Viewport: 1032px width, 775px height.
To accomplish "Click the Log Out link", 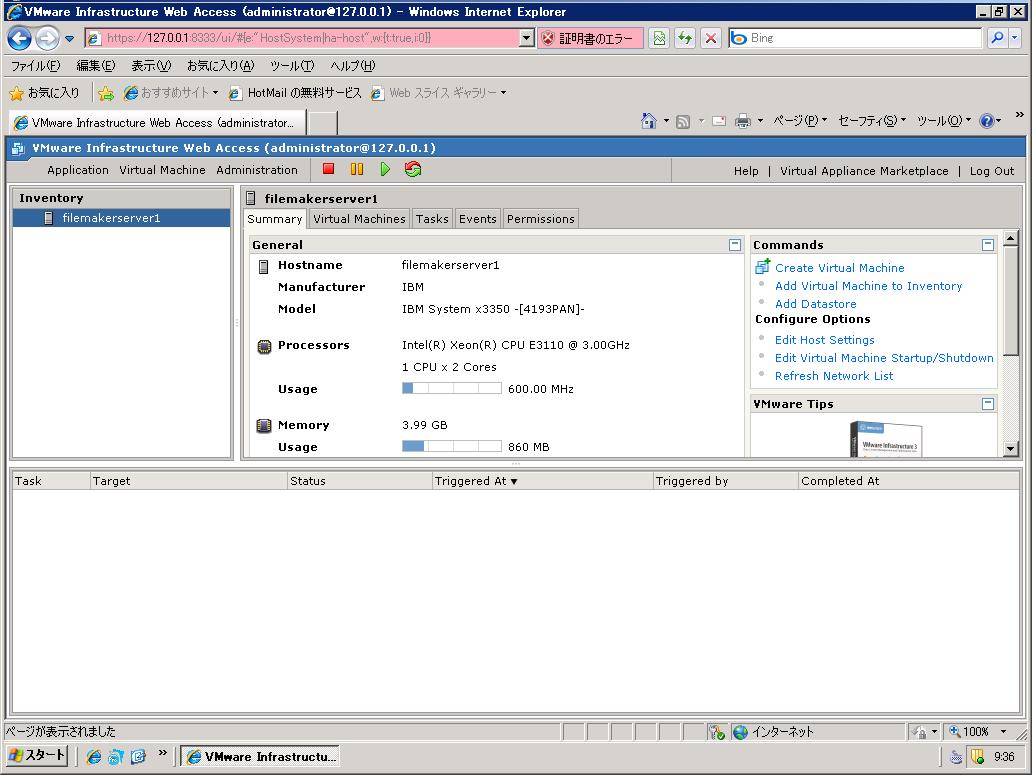I will (x=991, y=171).
